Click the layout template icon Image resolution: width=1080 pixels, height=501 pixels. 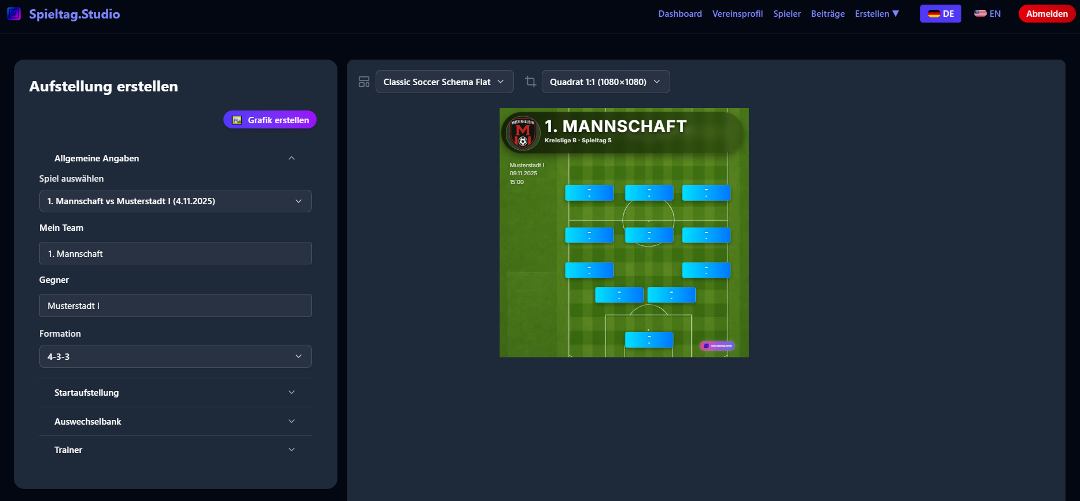[364, 82]
